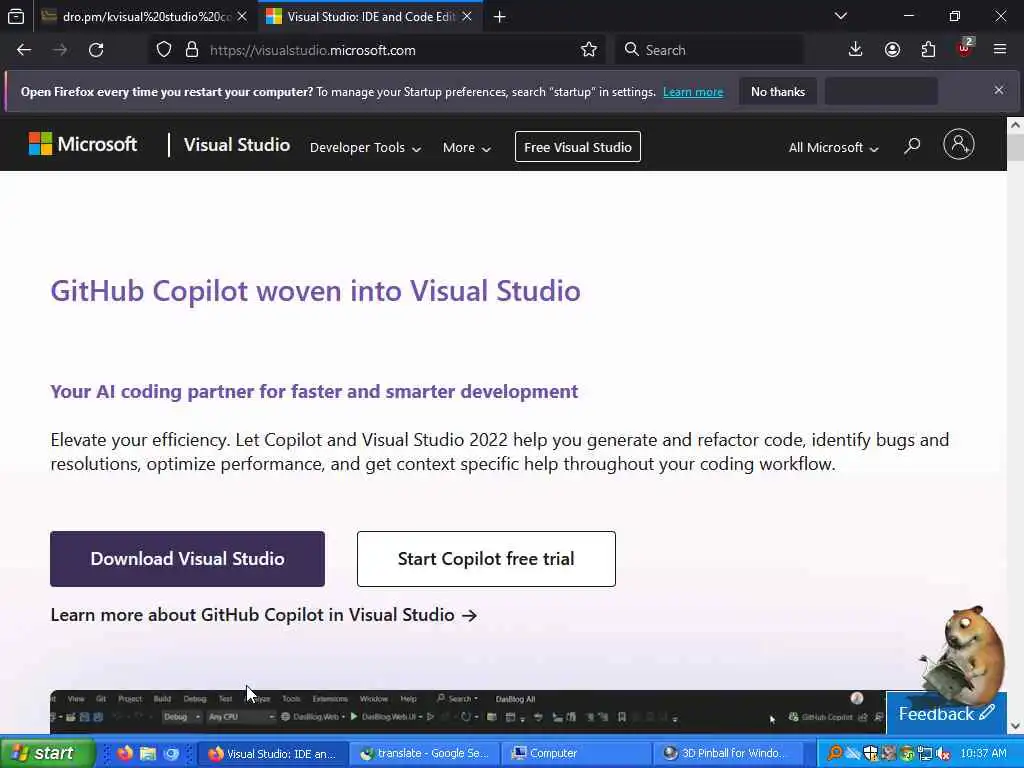Open the Firefox downloads panel
The width and height of the screenshot is (1024, 768).
point(855,50)
